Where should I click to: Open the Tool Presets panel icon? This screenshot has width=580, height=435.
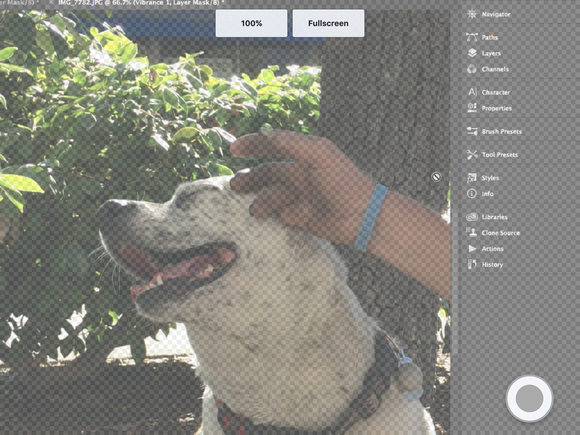472,154
